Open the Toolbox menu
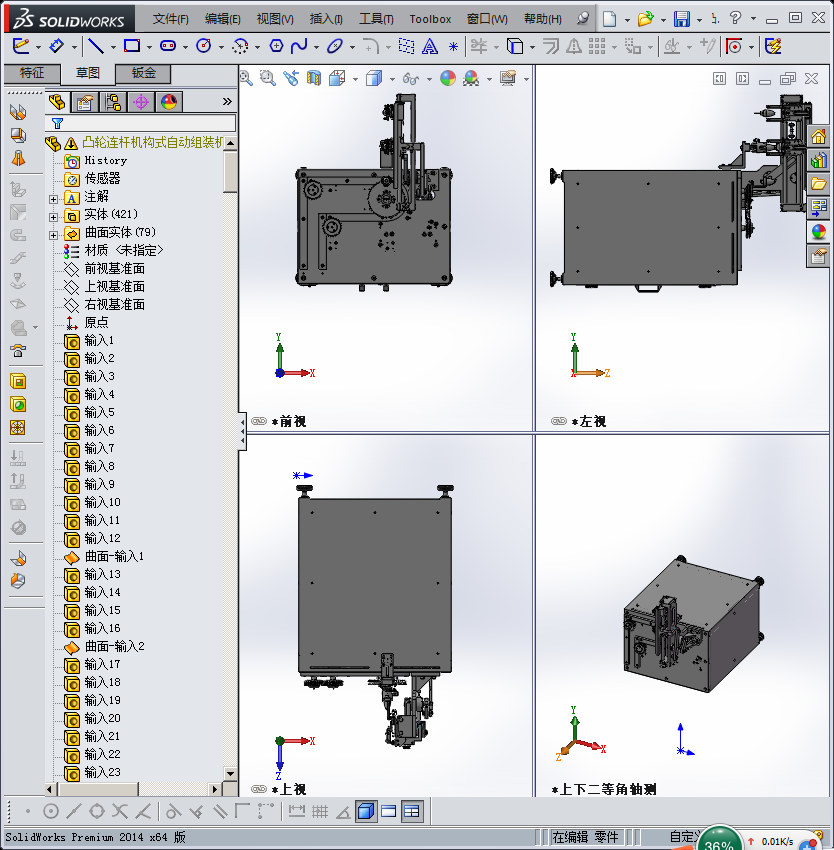 [x=430, y=19]
